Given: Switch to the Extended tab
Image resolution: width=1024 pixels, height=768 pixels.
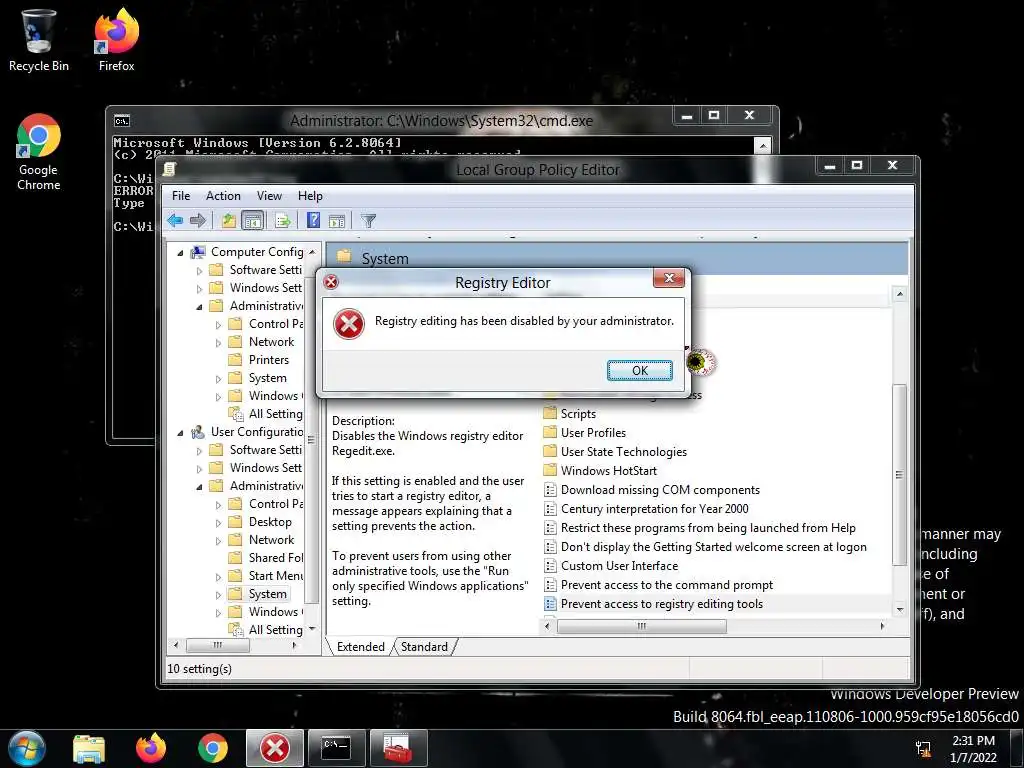Looking at the screenshot, I should (360, 647).
